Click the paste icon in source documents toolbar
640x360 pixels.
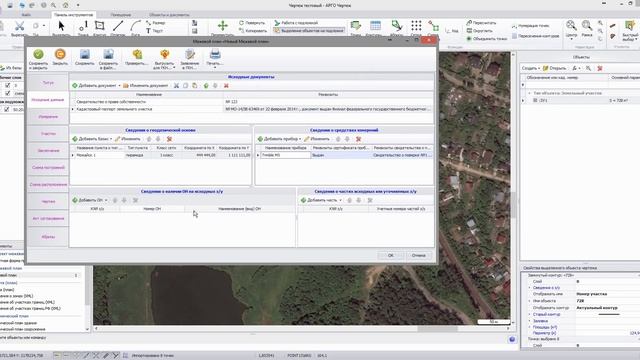click(195, 86)
